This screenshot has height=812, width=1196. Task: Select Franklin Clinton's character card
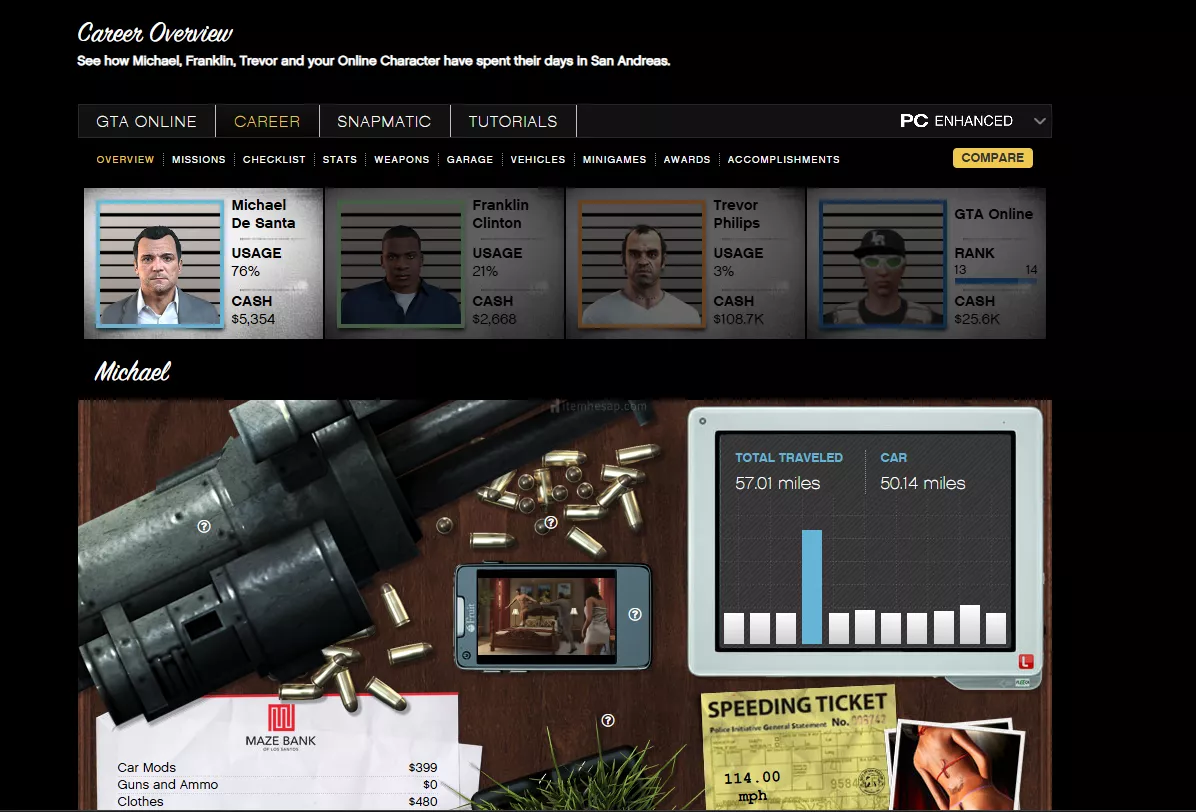pos(444,264)
